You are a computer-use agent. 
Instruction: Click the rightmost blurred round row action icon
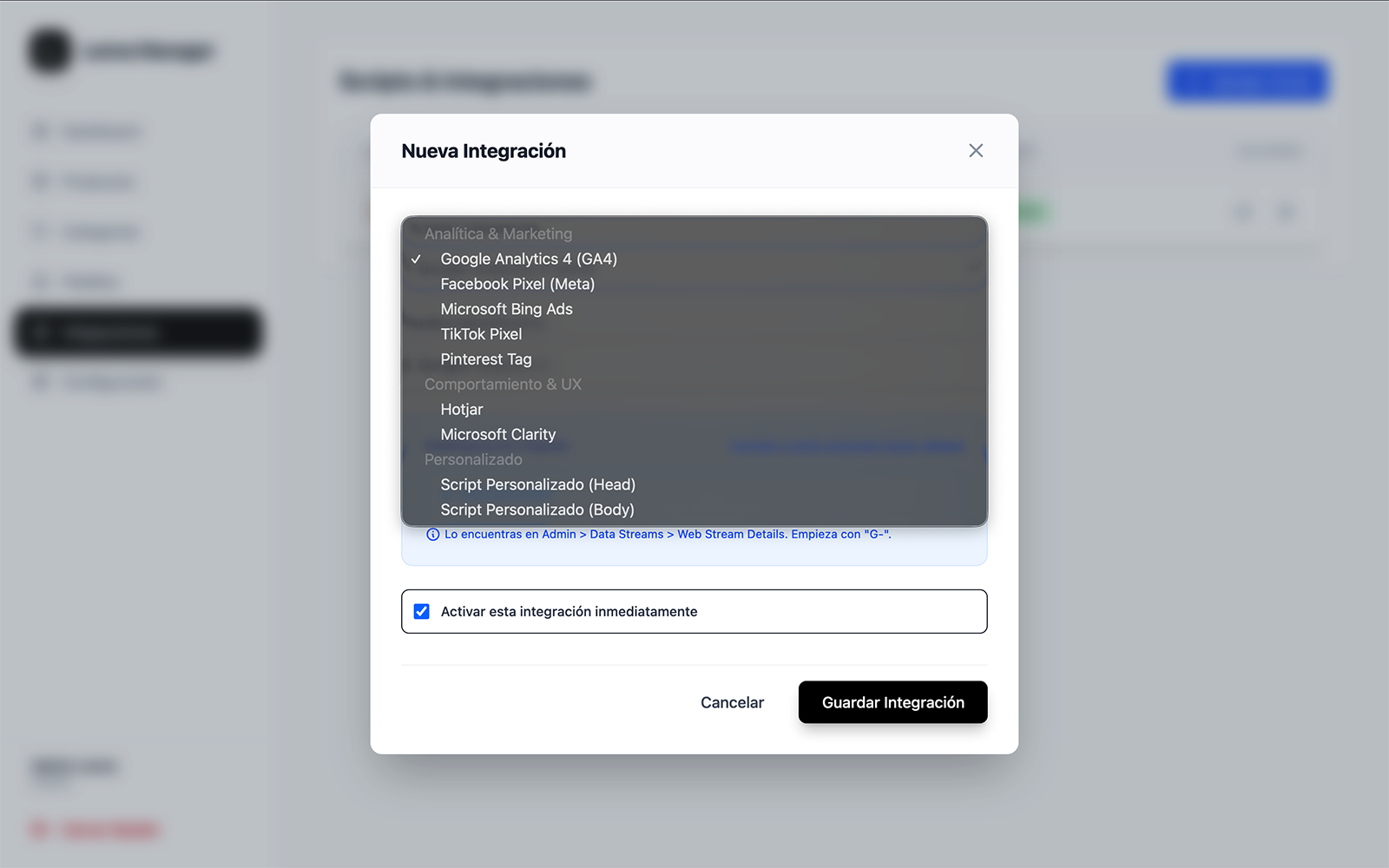[1286, 212]
